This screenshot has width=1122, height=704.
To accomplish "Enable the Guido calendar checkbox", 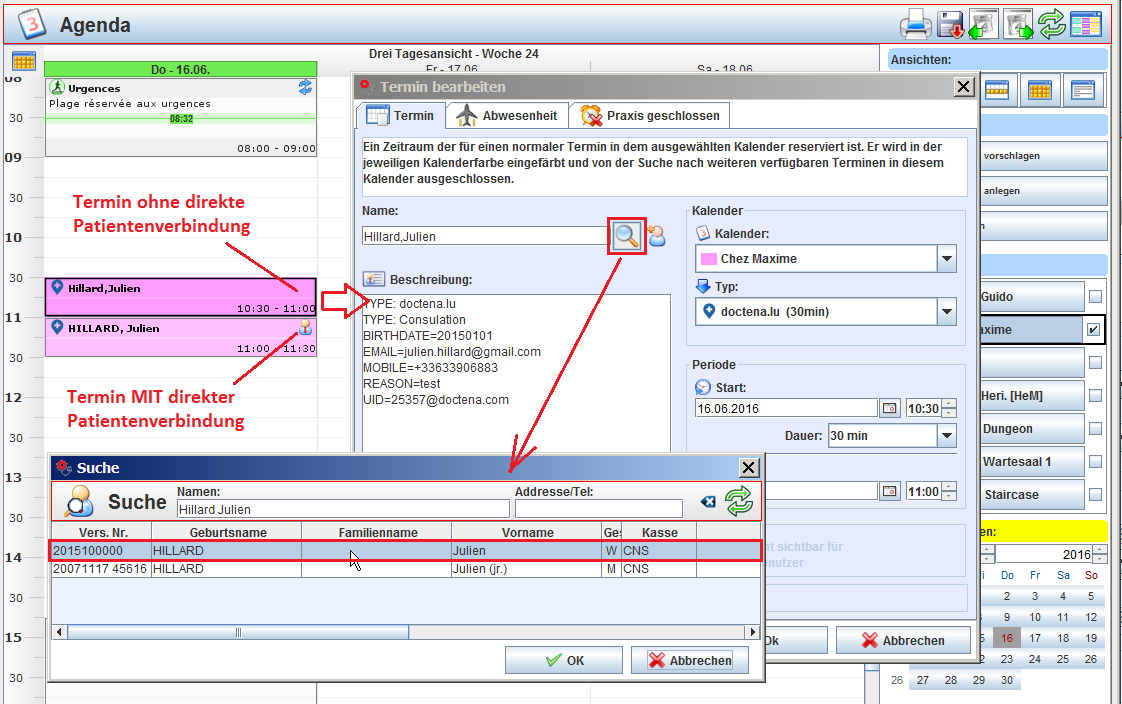I will point(1095,297).
